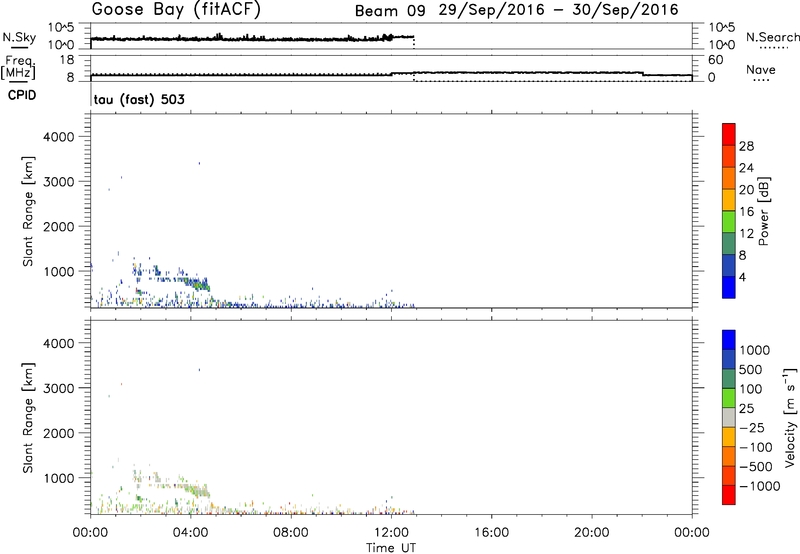
Task: Click the '2000' range label on Power panel
Action: 58,226
